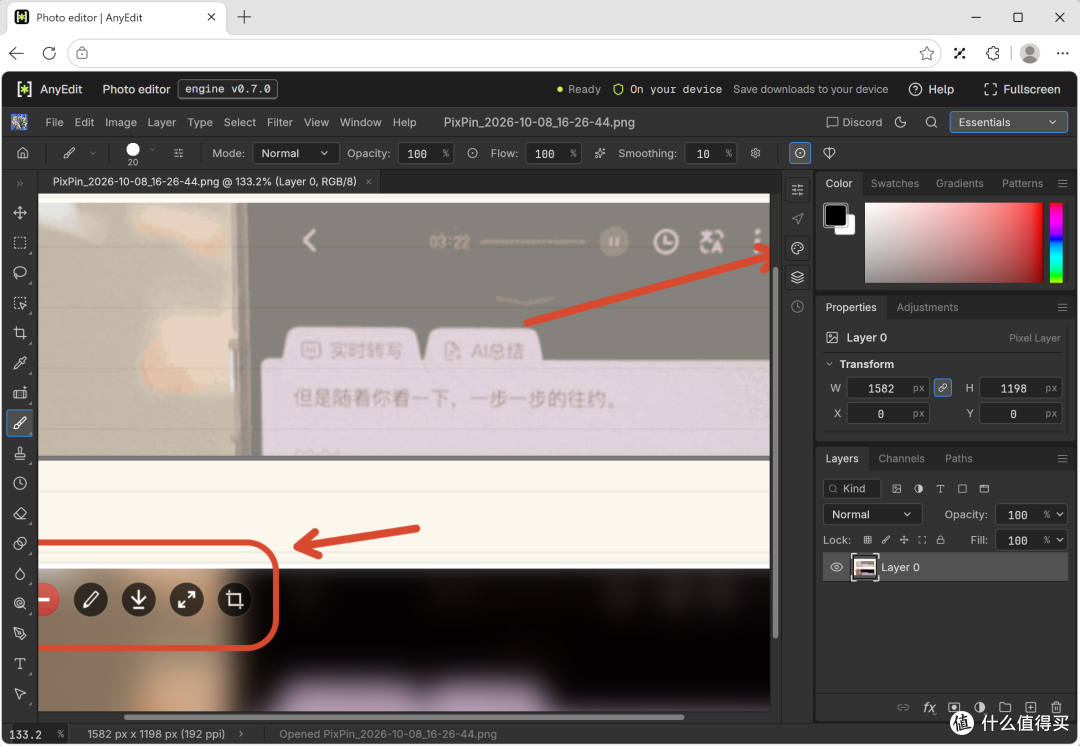Screen dimensions: 1080x746
Task: Select the History Brush tool
Action: (x=20, y=484)
